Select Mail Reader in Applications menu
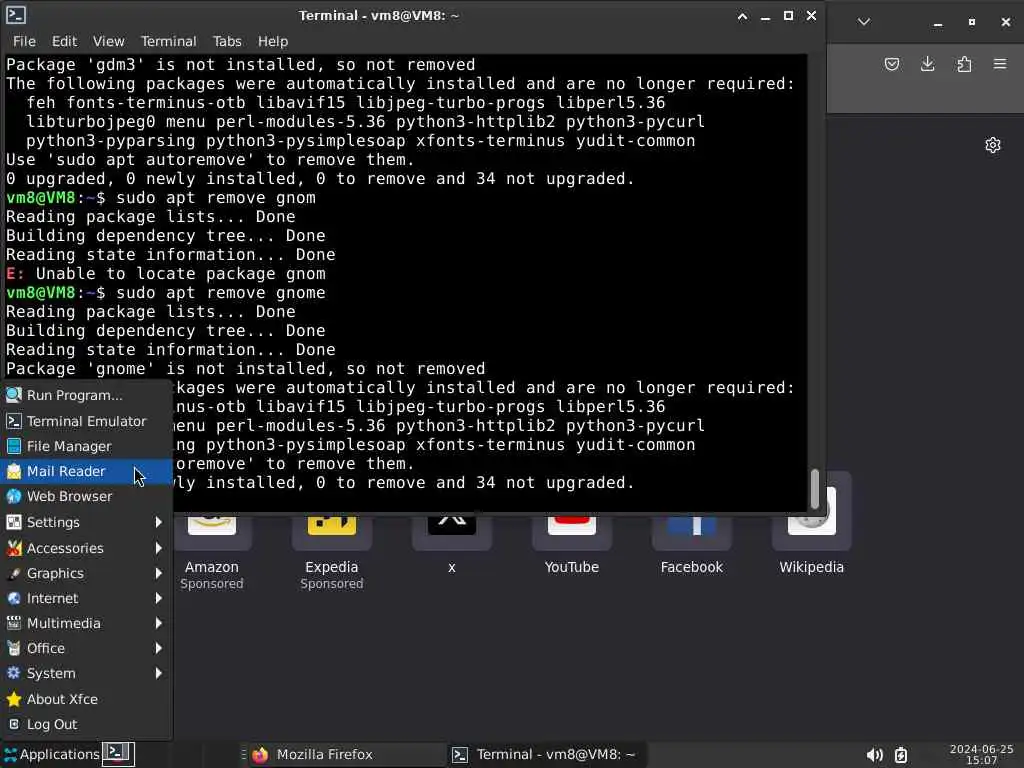 coord(86,472)
